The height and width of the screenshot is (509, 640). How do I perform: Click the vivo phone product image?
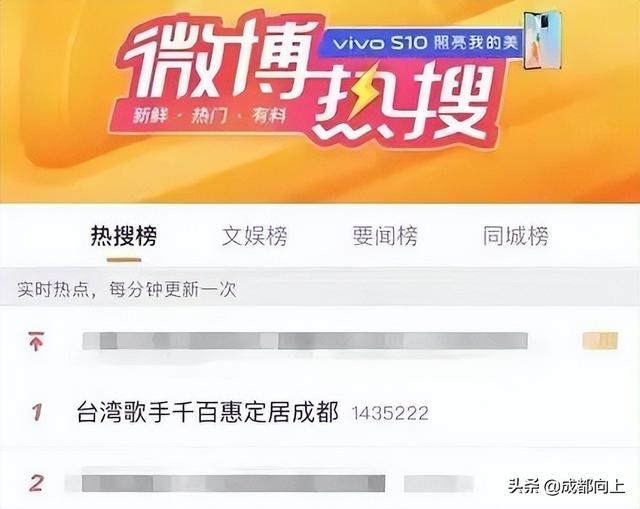tap(543, 40)
